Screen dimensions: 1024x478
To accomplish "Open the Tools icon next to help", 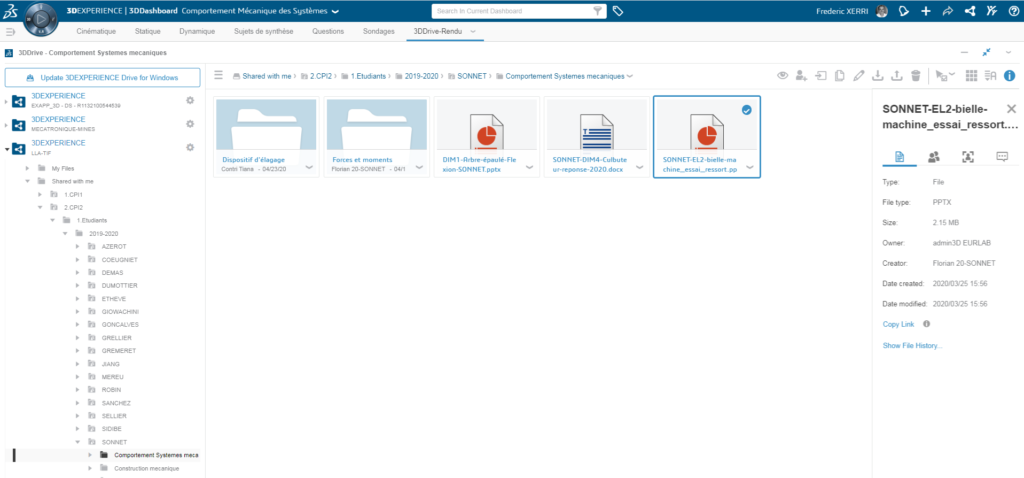I will [x=991, y=11].
